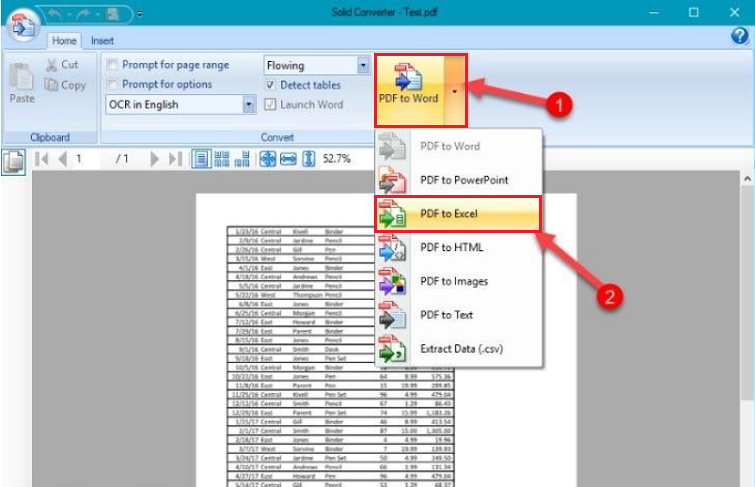
Task: Open the Flowing layout dropdown
Action: (363, 65)
